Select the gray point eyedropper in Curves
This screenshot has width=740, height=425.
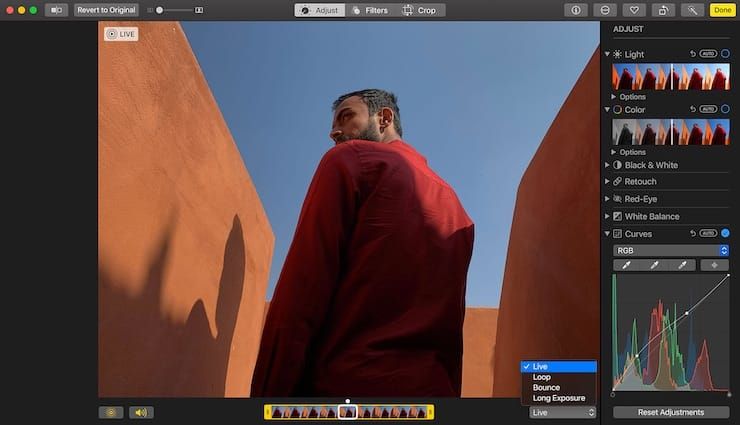(654, 265)
